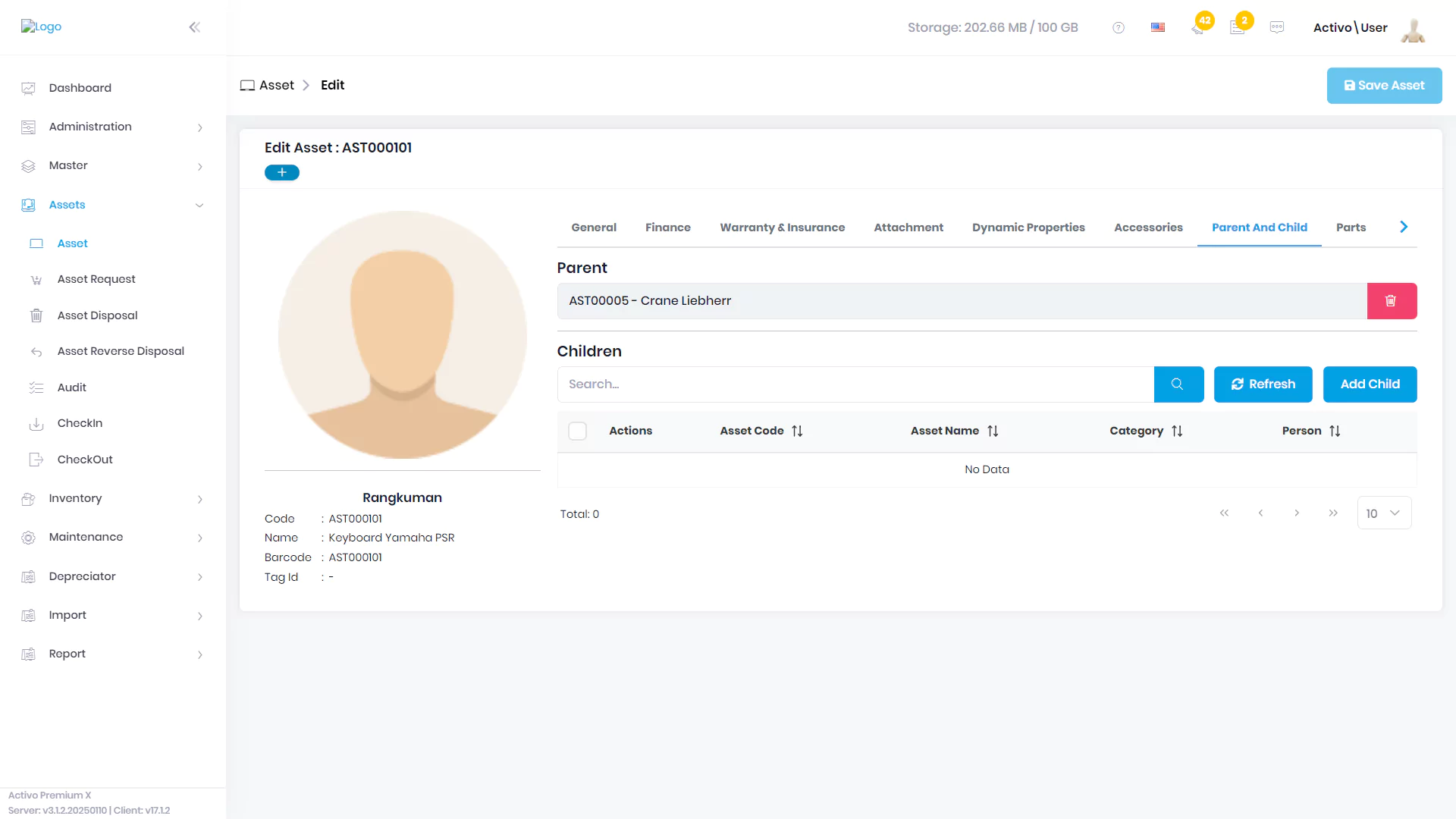Click the asset profile picture
The height and width of the screenshot is (819, 1456).
402,334
